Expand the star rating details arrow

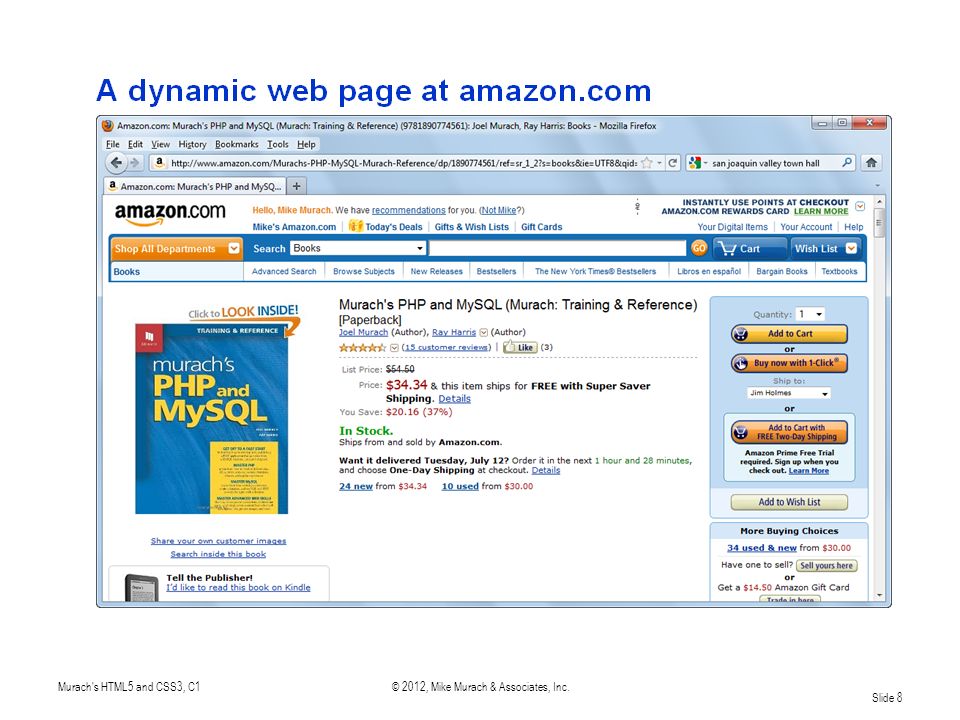[394, 348]
